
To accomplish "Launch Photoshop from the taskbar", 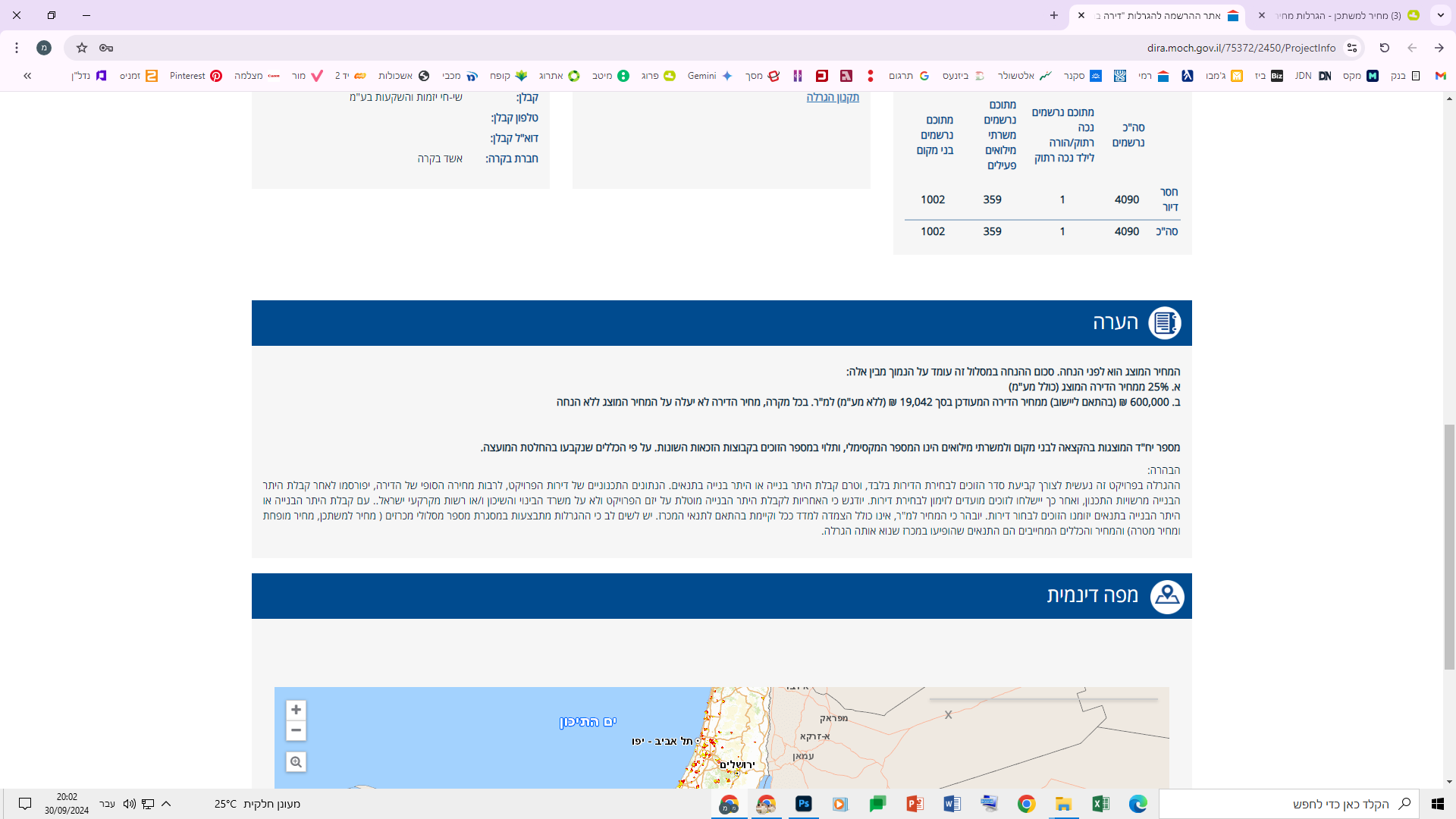I will coord(803,805).
